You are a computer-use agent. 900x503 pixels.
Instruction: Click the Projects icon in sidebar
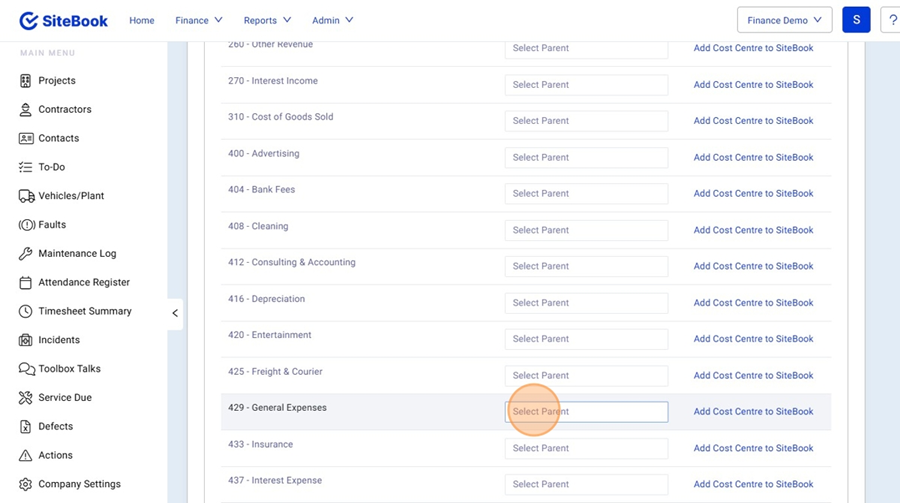(26, 81)
